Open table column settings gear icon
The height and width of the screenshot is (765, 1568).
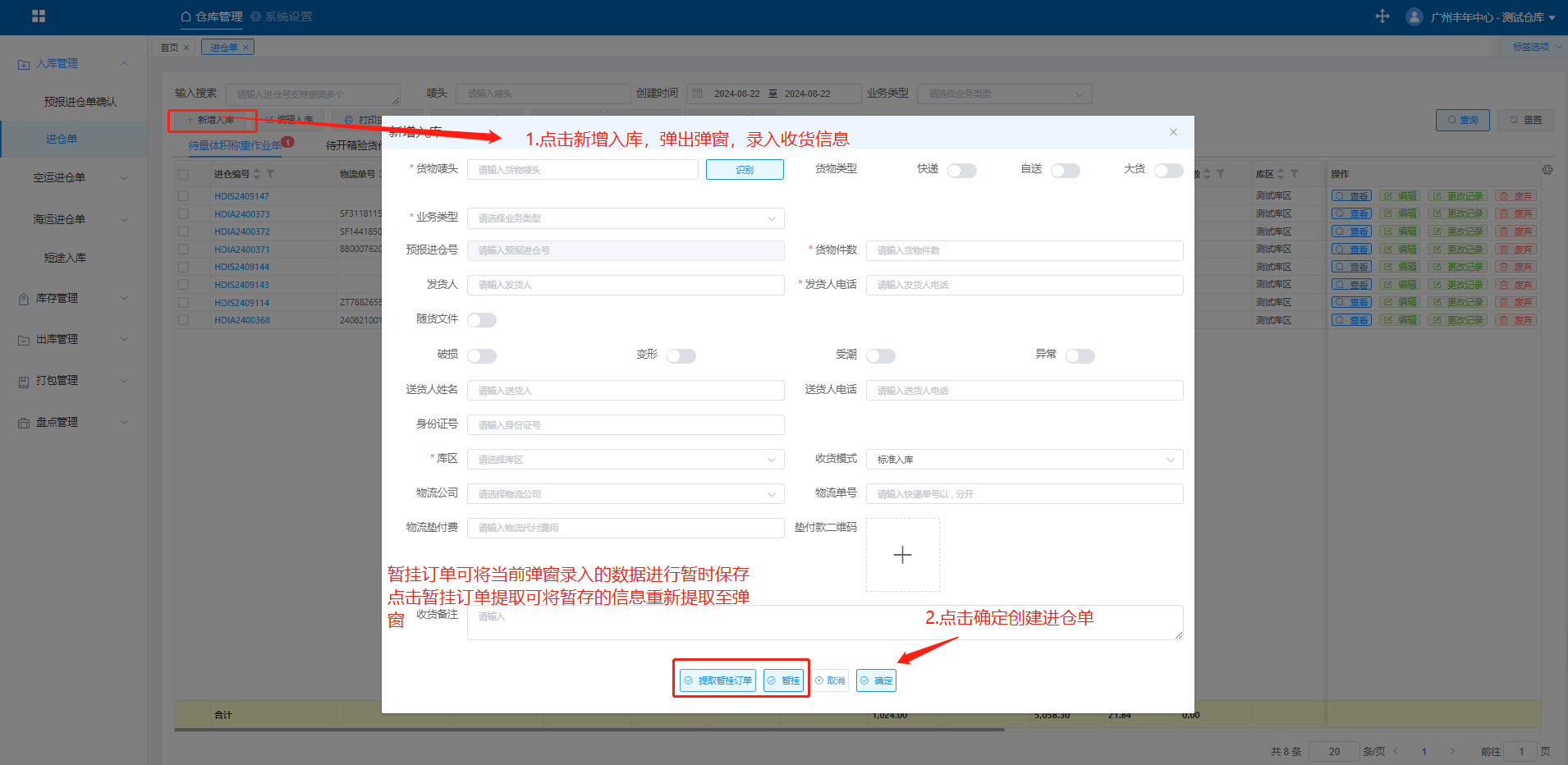click(1547, 170)
